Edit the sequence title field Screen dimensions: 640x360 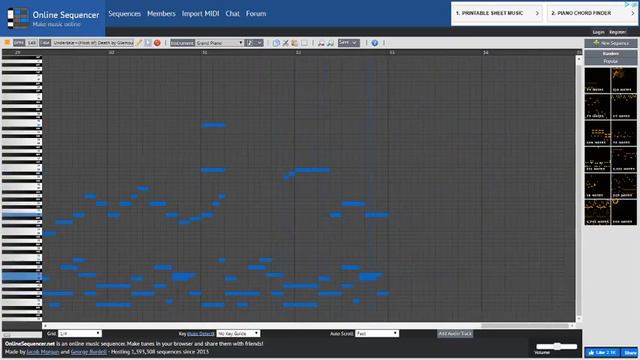(x=93, y=43)
